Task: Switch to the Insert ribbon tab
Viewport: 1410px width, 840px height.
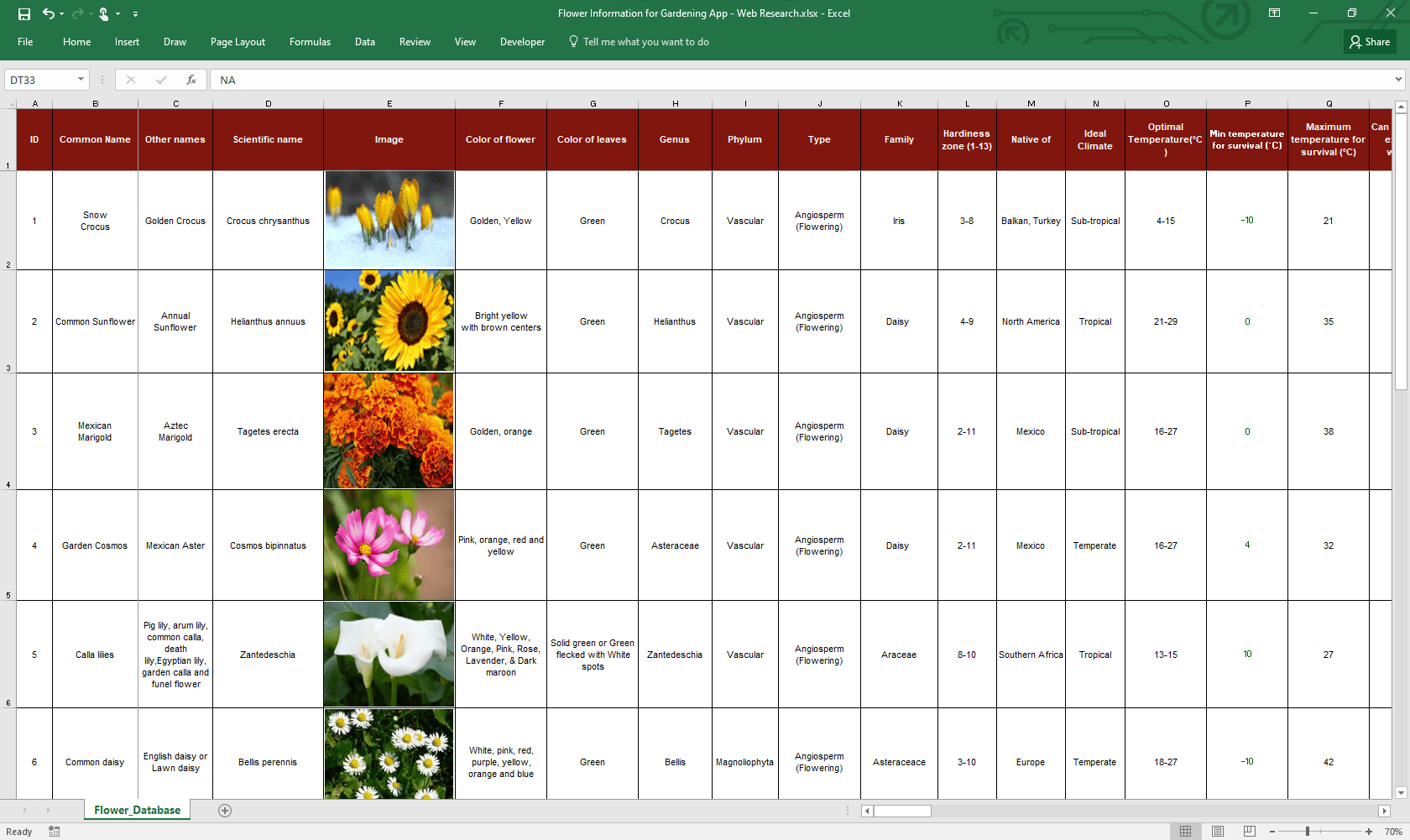Action: pos(127,42)
